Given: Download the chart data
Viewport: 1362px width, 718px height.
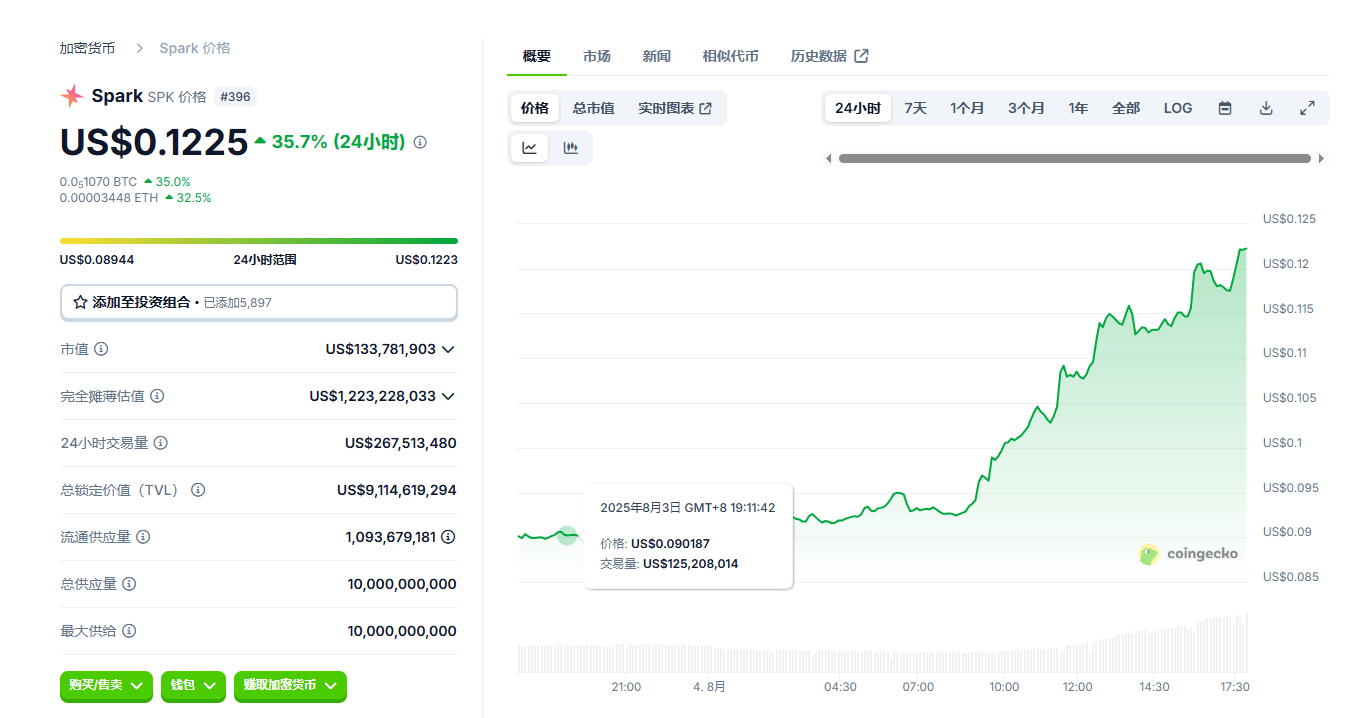Looking at the screenshot, I should click(1266, 108).
